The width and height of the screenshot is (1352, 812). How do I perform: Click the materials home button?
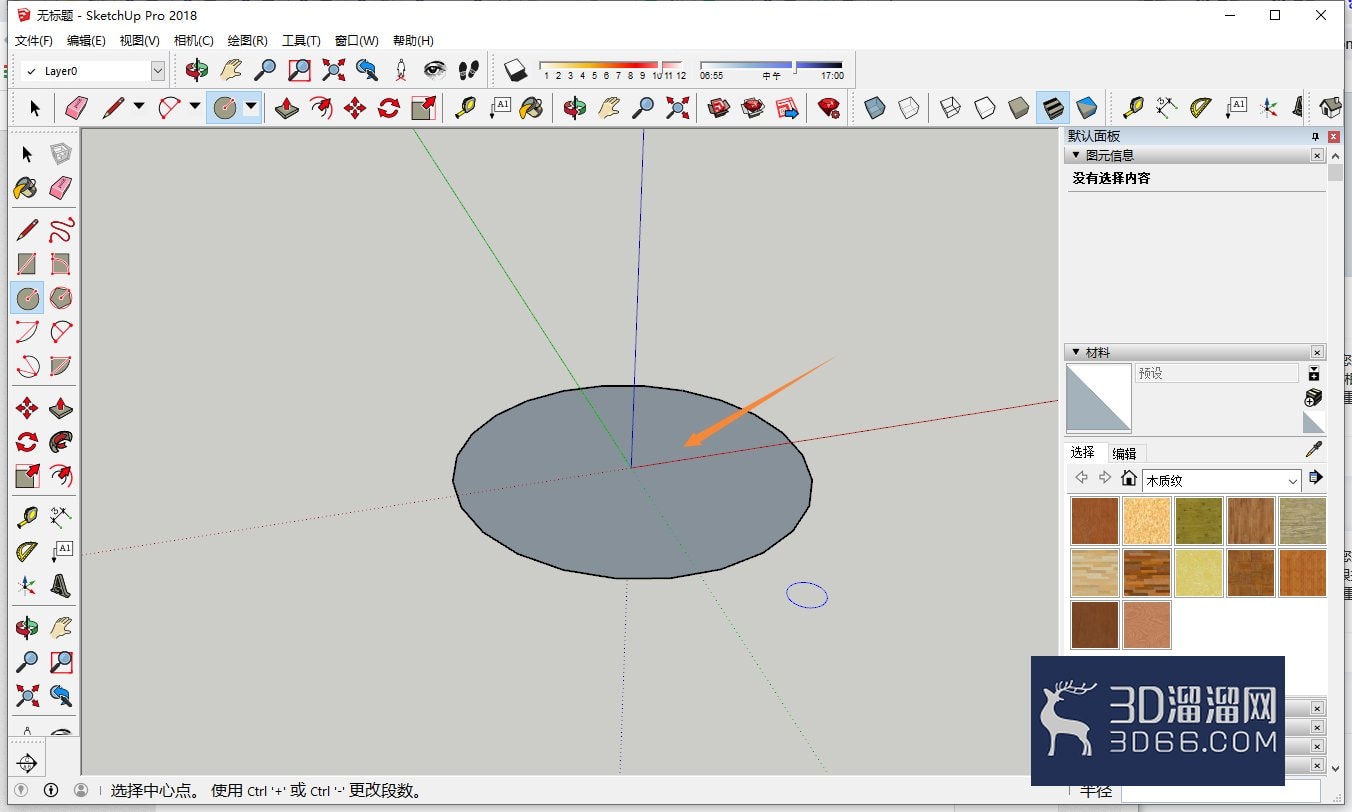pos(1129,478)
